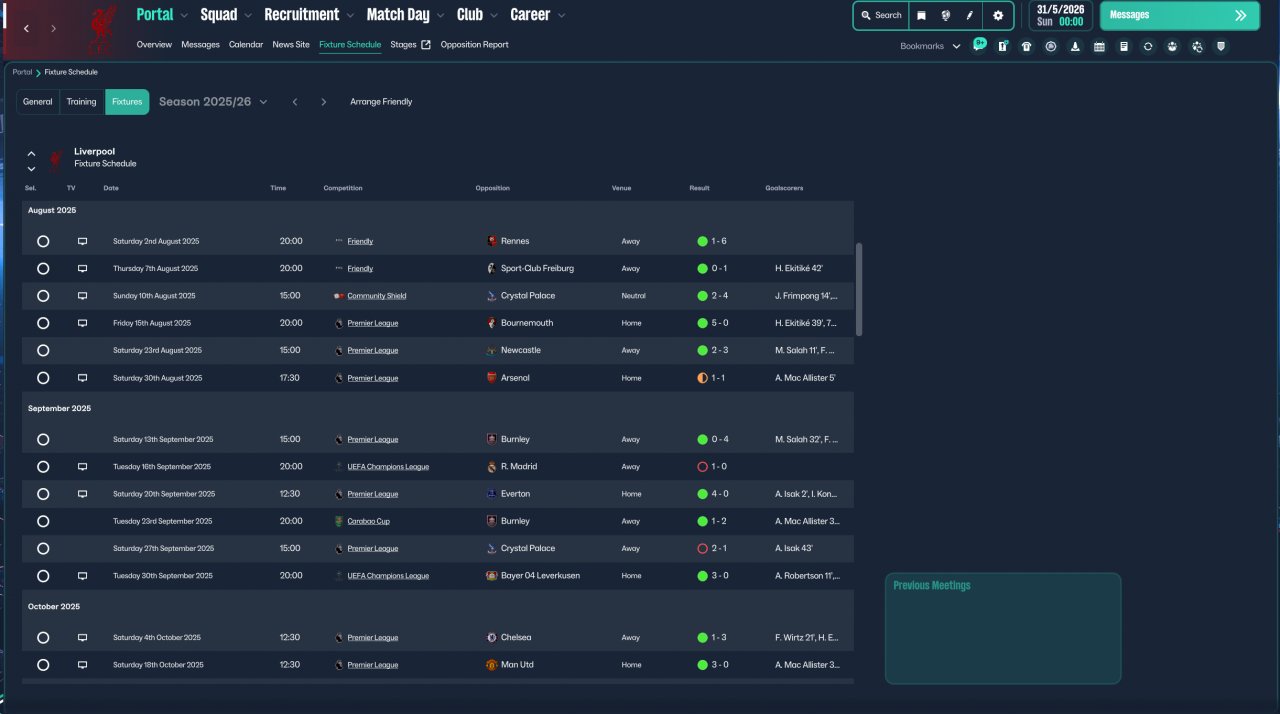
Task: Open the Bookmarks dropdown chevron
Action: click(x=956, y=46)
